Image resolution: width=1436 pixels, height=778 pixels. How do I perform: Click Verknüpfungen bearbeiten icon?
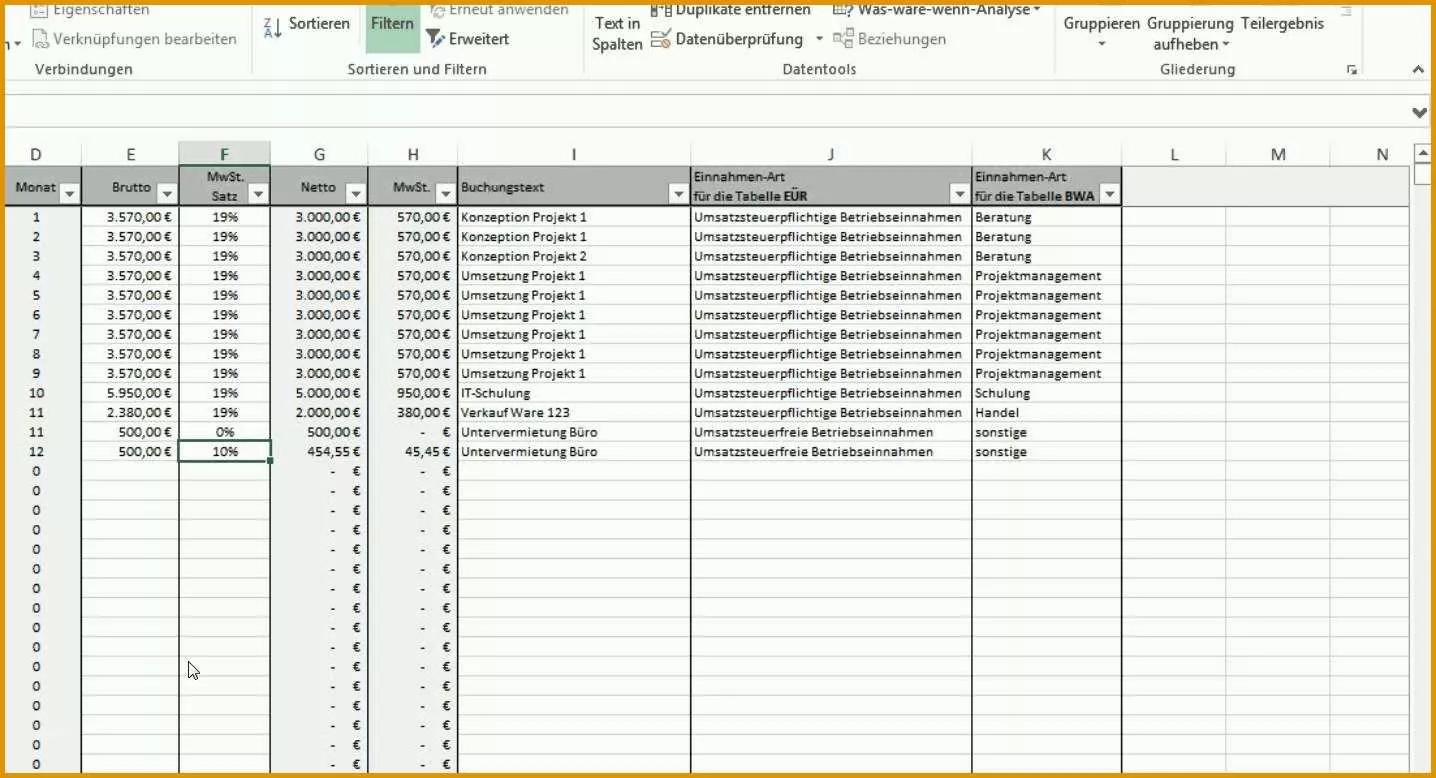tap(41, 39)
